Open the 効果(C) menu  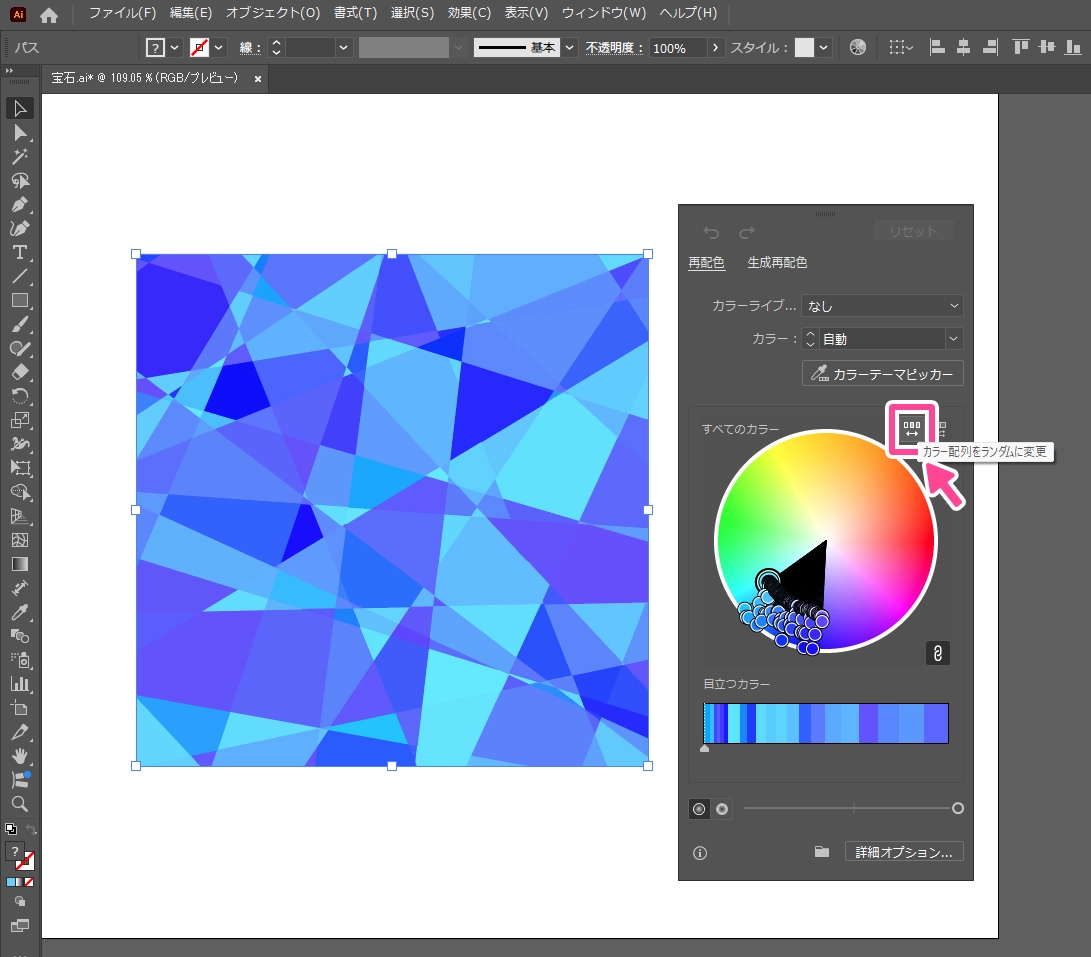[x=469, y=13]
